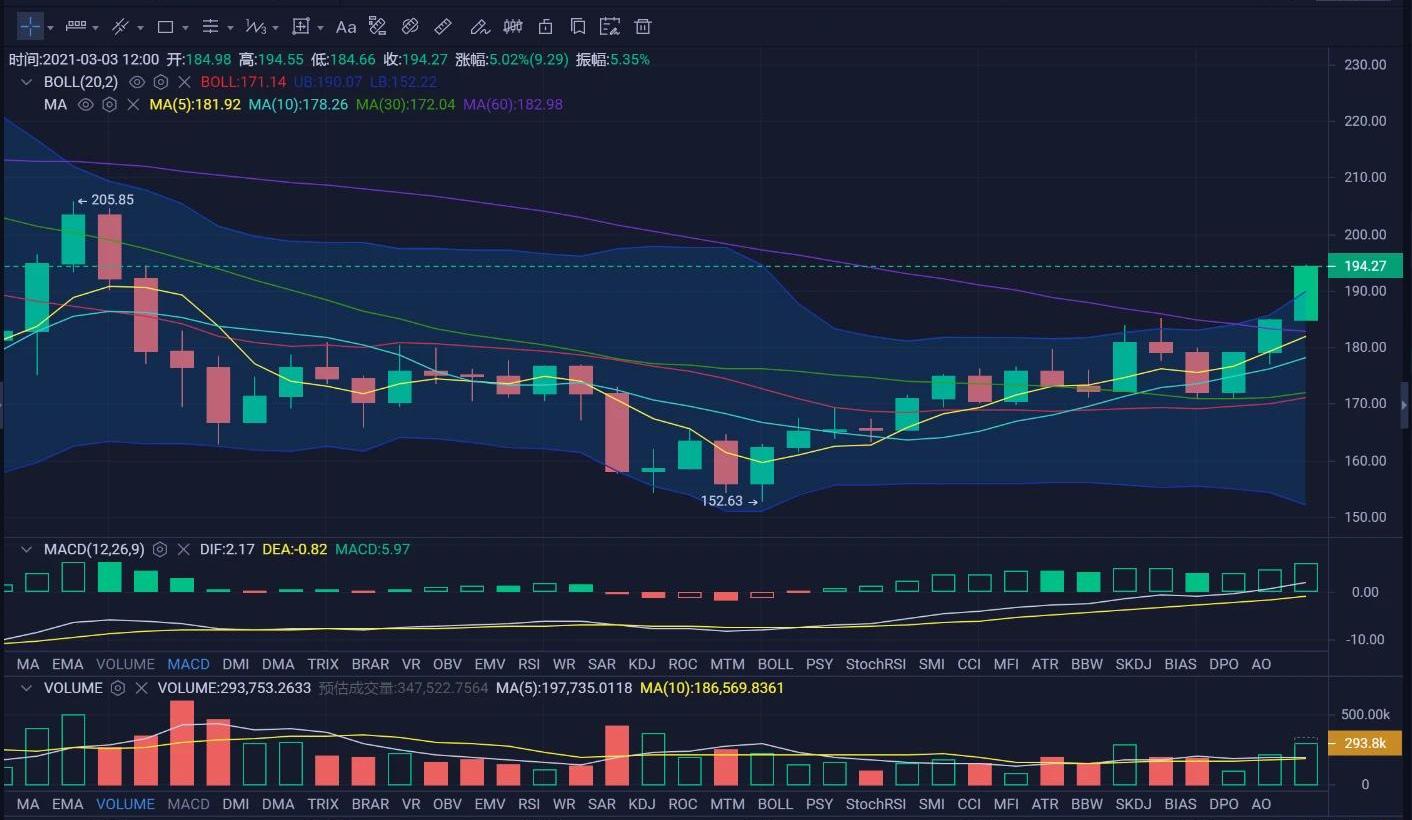The image size is (1412, 820).
Task: Open MACD indicator settings gear
Action: click(160, 549)
